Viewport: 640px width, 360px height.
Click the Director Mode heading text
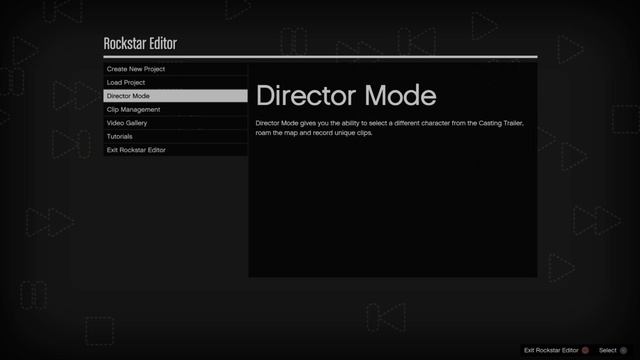[346, 96]
